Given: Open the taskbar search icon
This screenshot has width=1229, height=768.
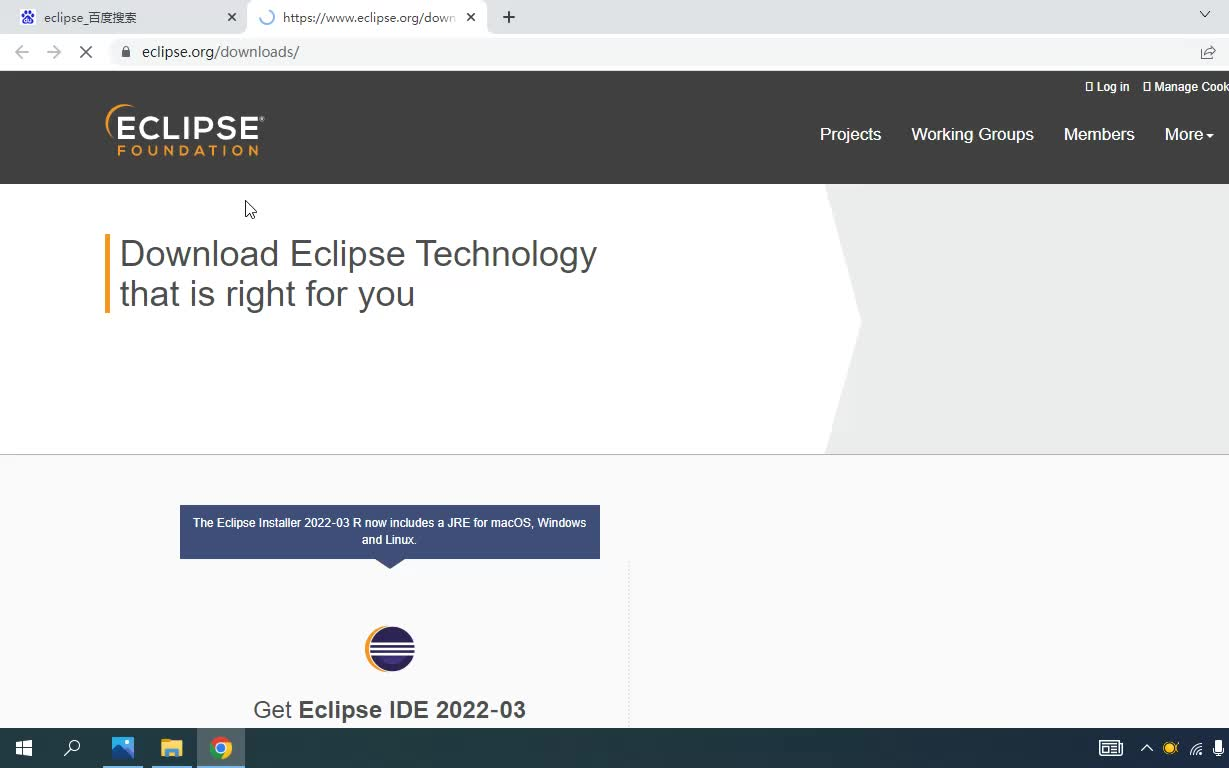Looking at the screenshot, I should point(71,747).
